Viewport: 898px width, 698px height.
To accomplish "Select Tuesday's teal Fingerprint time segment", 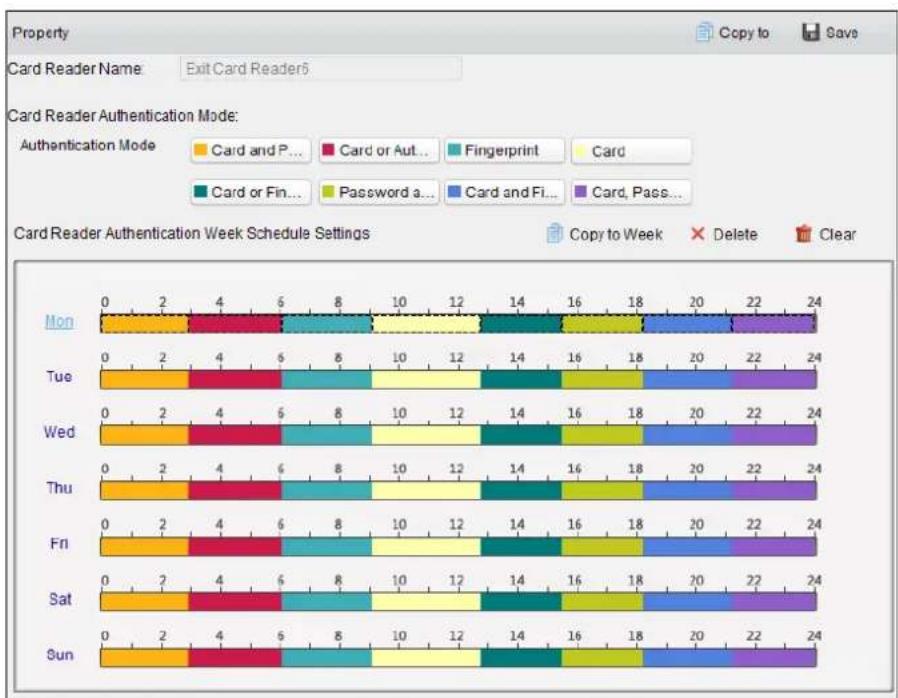I will coord(326,380).
